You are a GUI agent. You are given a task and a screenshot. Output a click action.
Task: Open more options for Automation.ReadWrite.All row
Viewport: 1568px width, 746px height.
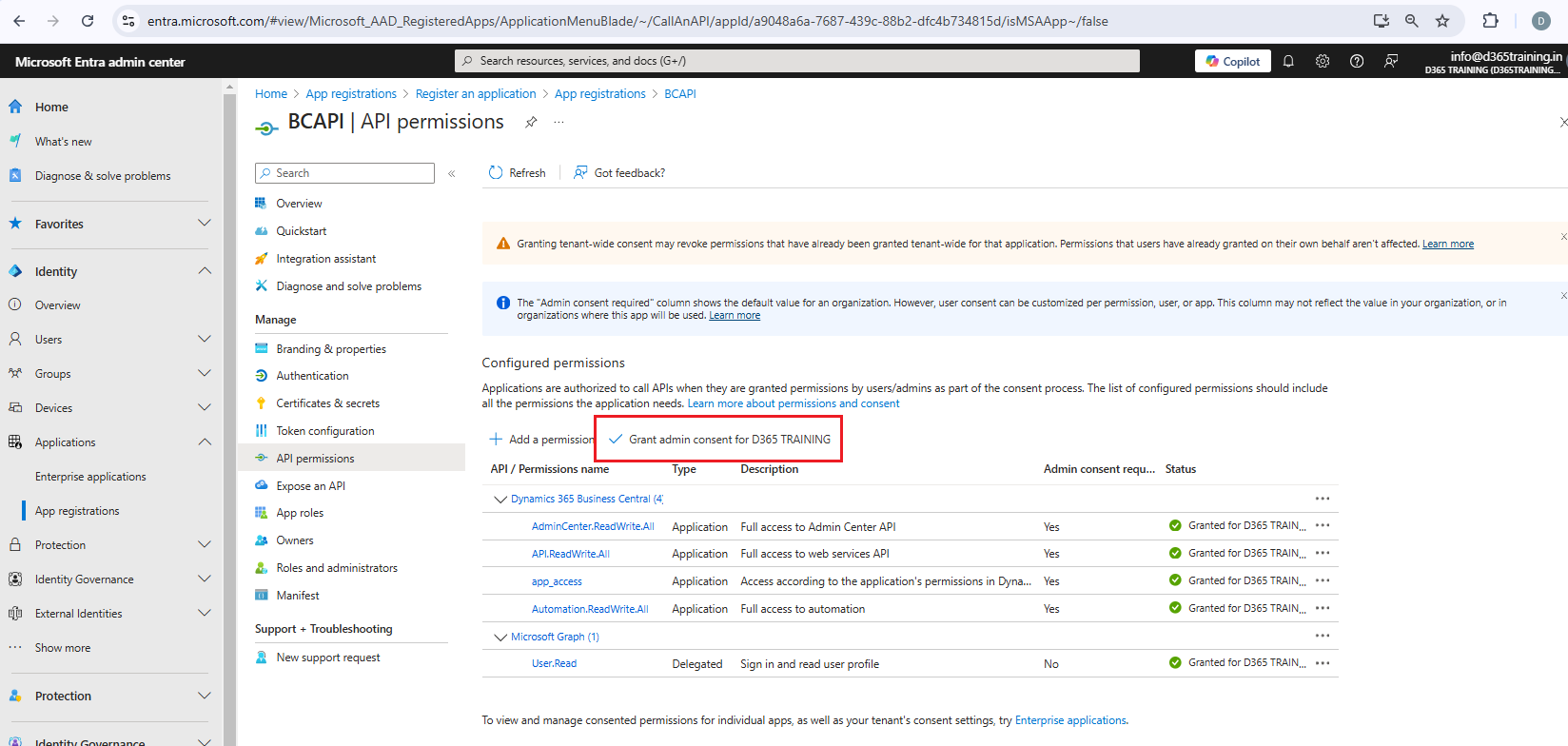pyautogui.click(x=1323, y=608)
